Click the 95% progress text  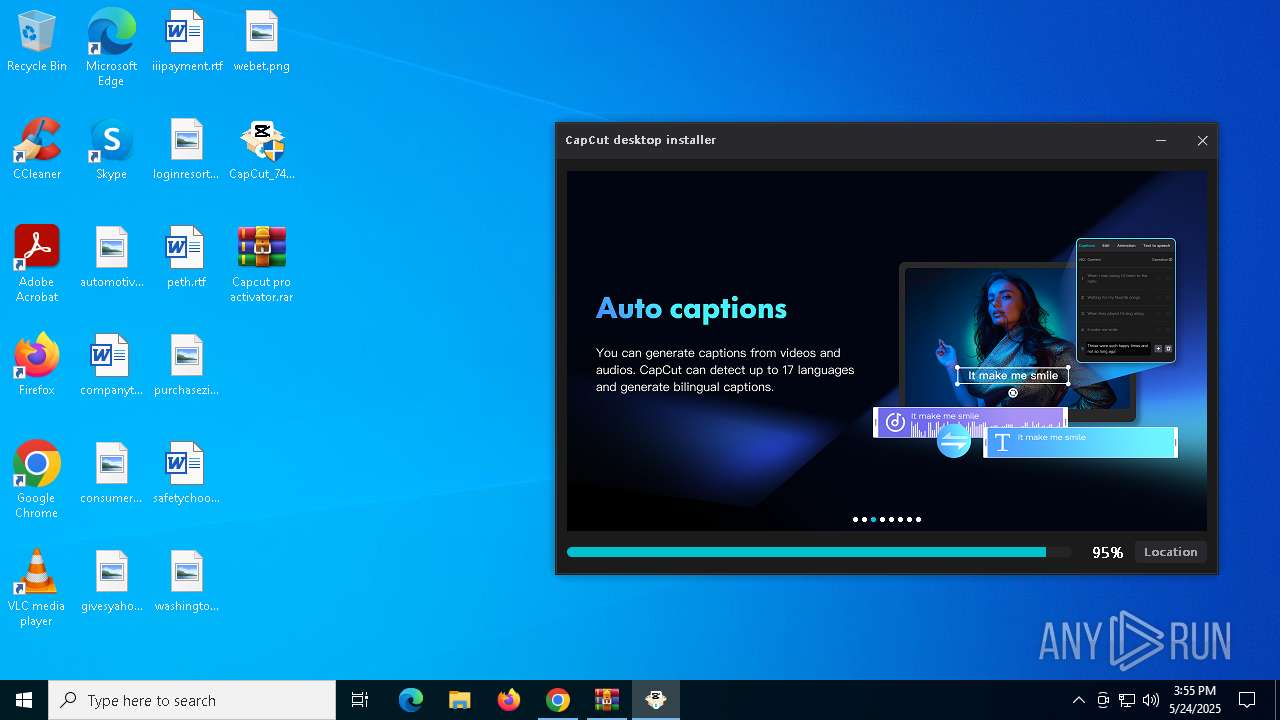click(1108, 552)
